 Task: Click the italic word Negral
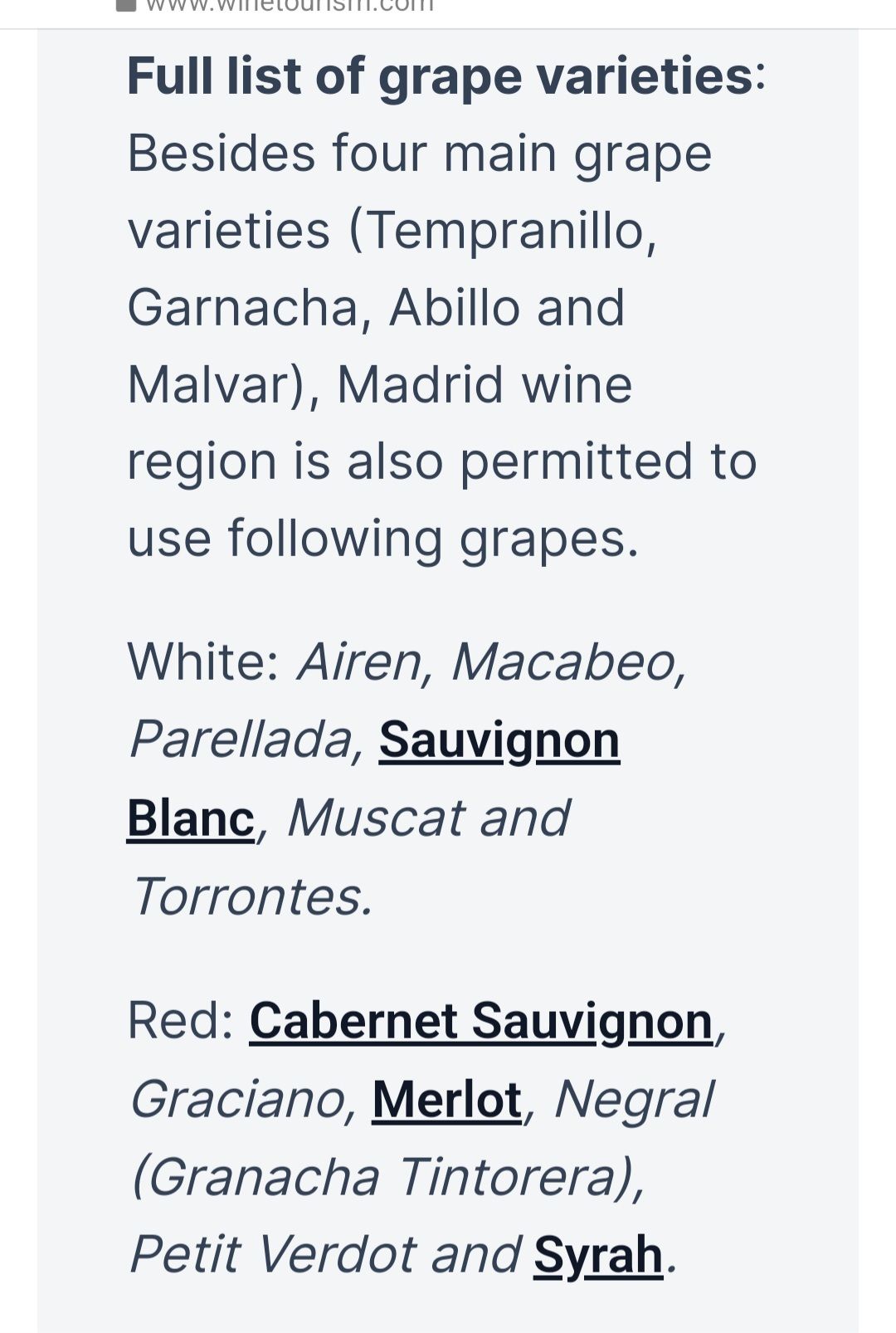point(634,1099)
